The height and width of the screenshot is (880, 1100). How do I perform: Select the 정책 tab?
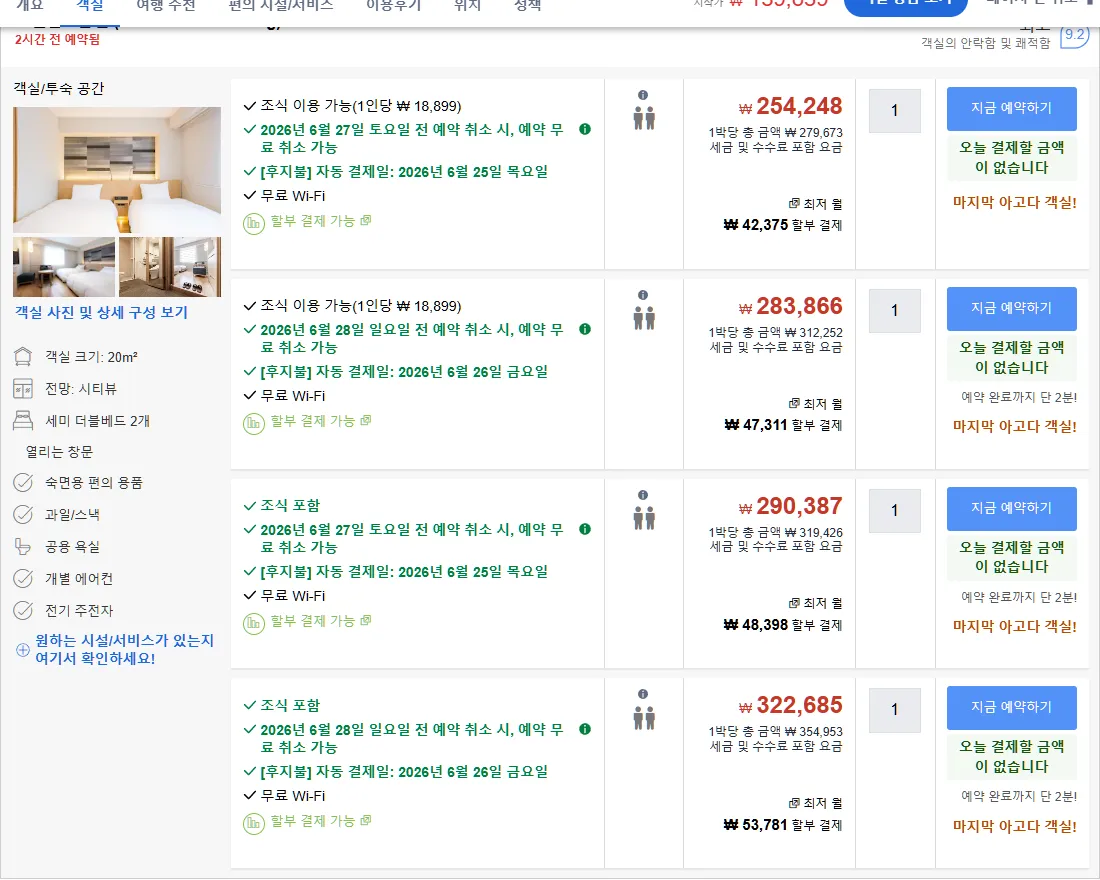point(528,6)
